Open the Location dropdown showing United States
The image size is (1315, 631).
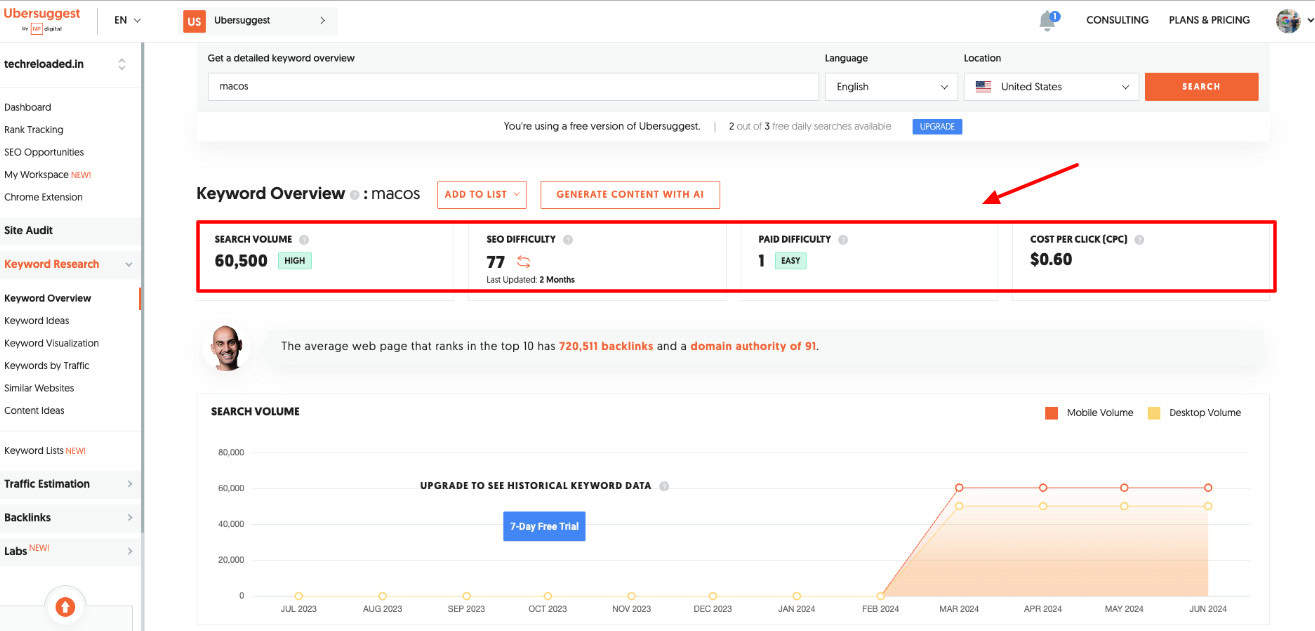(x=1050, y=87)
